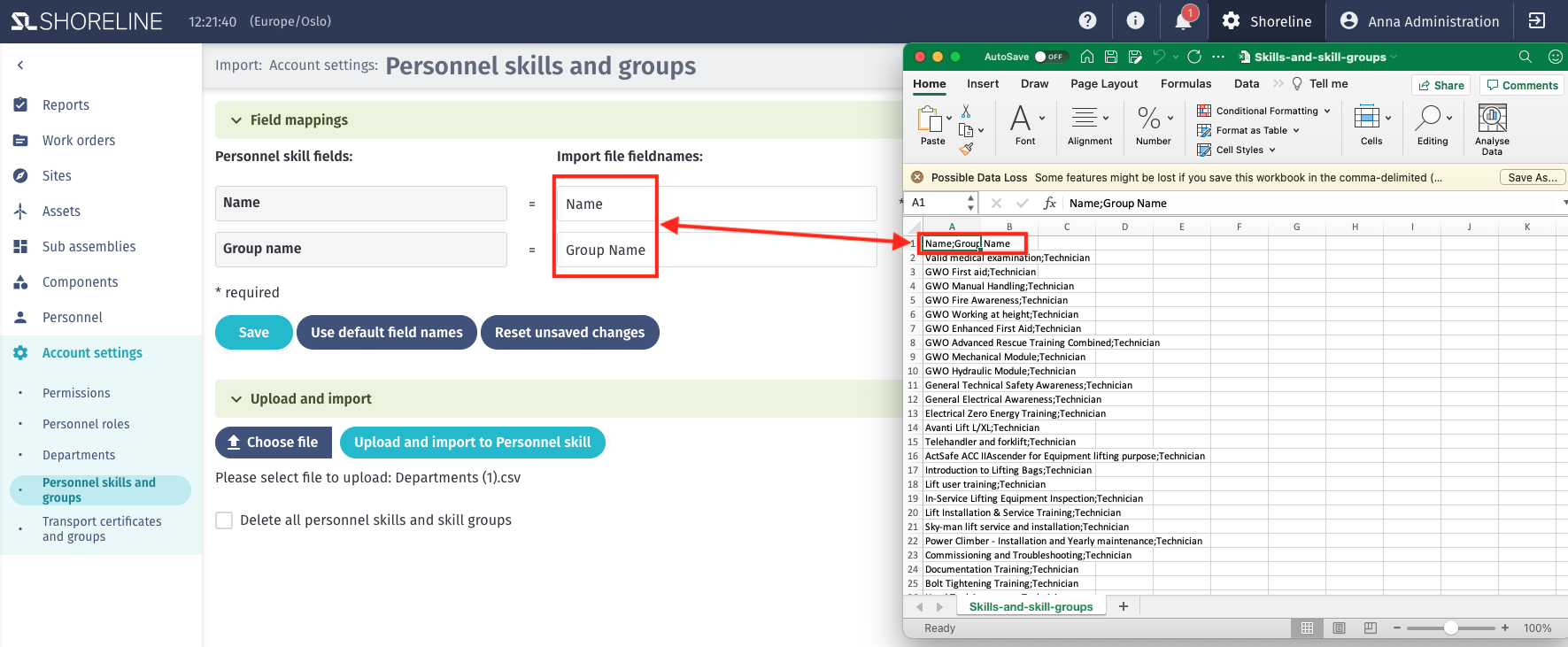Open the Page Layout ribbon tab
The width and height of the screenshot is (1568, 647).
(x=1104, y=83)
